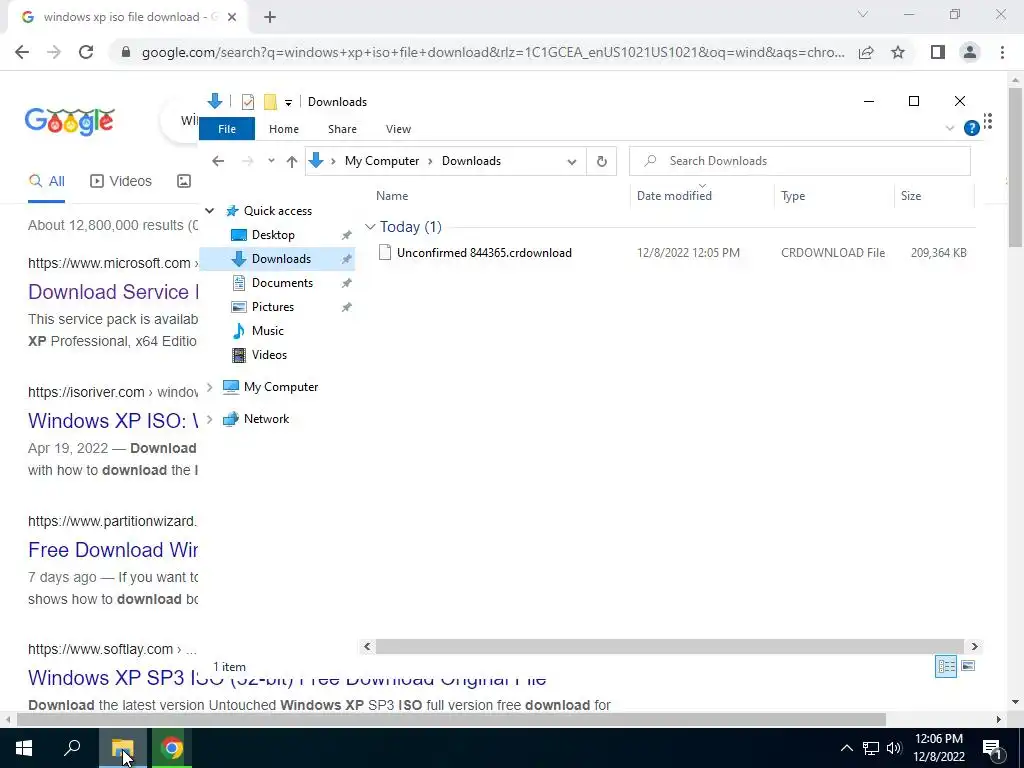The width and height of the screenshot is (1024, 768).
Task: Collapse Quick access tree node
Action: point(210,211)
